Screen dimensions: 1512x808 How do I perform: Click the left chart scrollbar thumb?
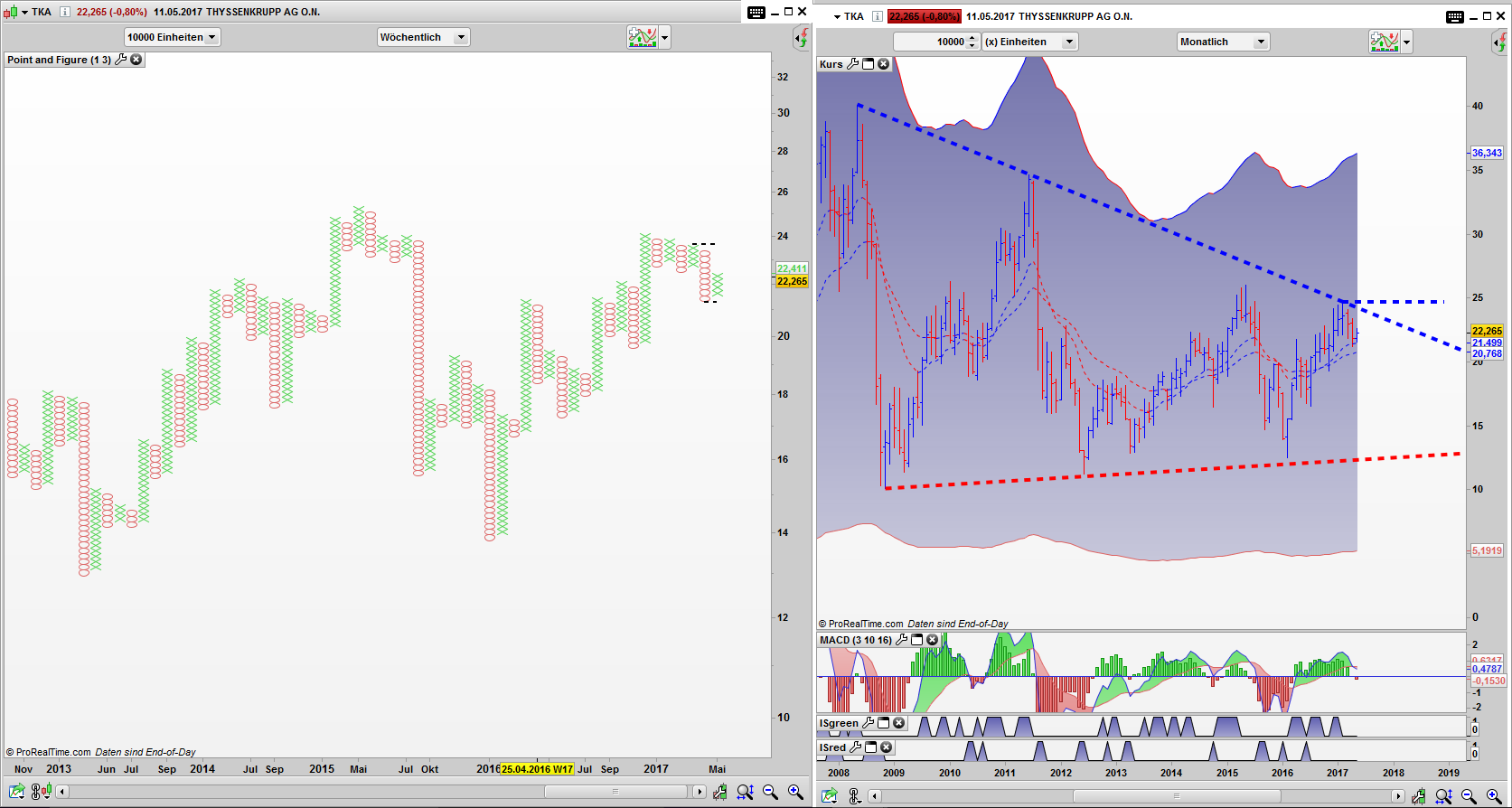(x=615, y=792)
